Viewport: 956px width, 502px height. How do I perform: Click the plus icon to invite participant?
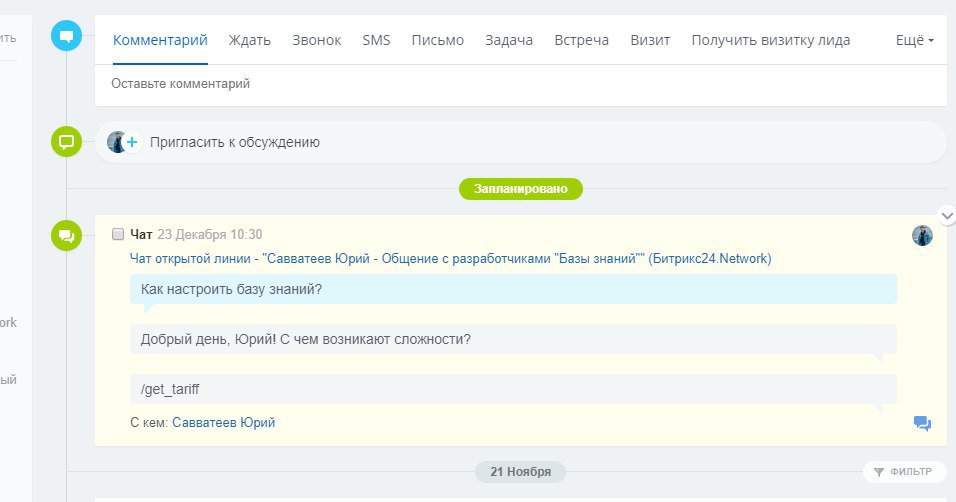pos(132,142)
